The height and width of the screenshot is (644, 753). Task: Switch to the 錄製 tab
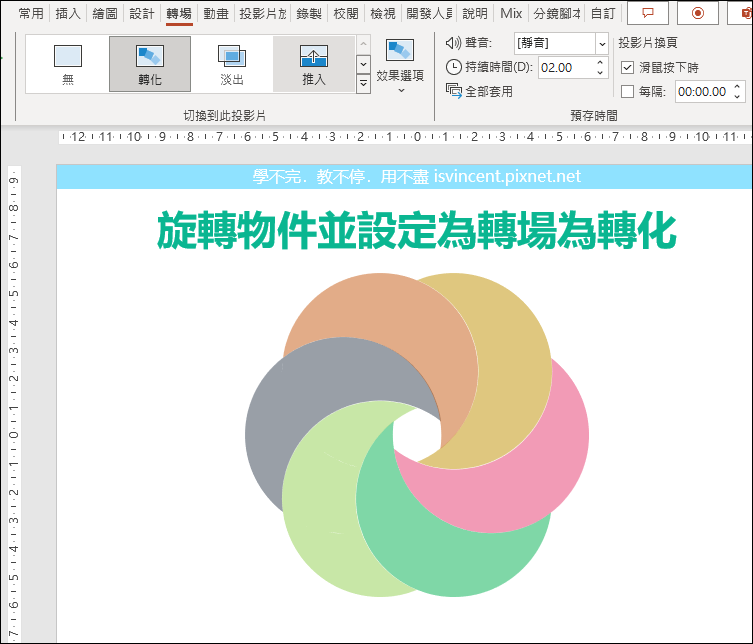(309, 13)
